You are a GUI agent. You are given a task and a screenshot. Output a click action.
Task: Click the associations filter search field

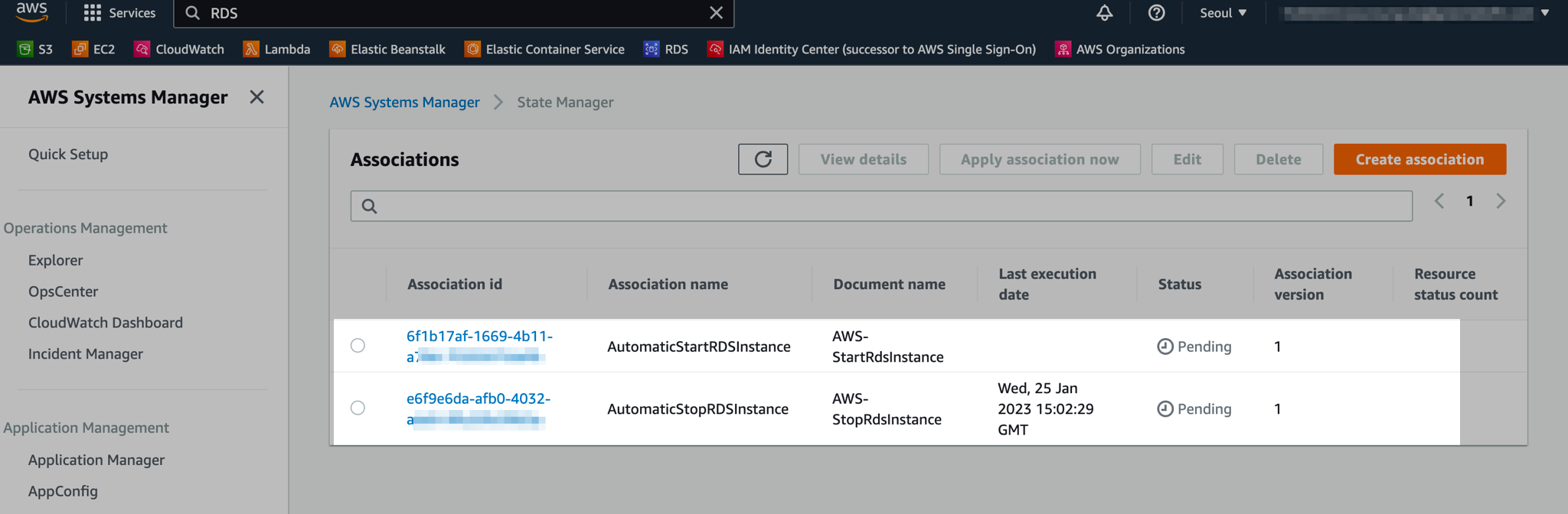coord(880,206)
